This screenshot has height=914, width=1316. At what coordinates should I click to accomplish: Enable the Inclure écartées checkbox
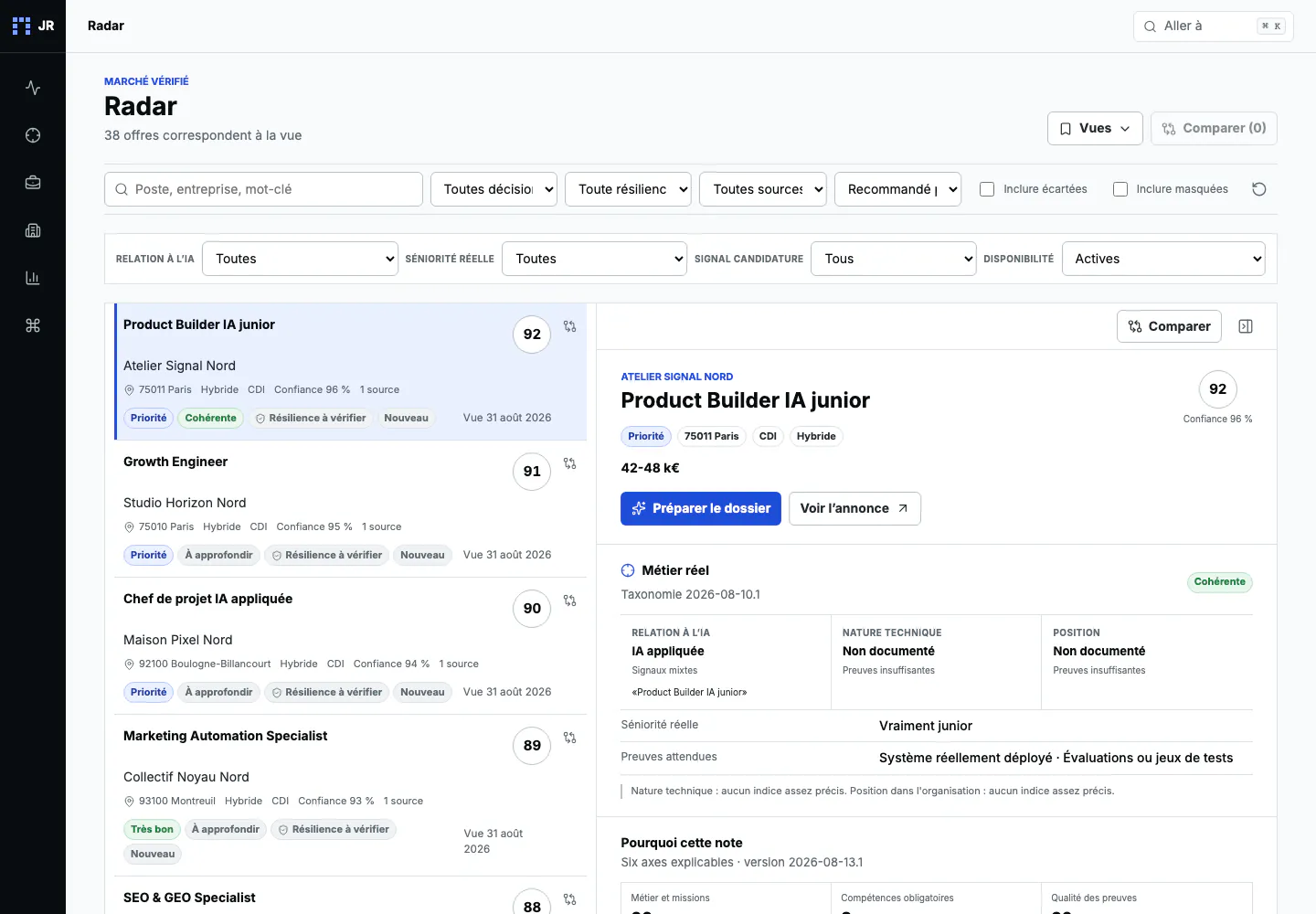click(x=987, y=189)
